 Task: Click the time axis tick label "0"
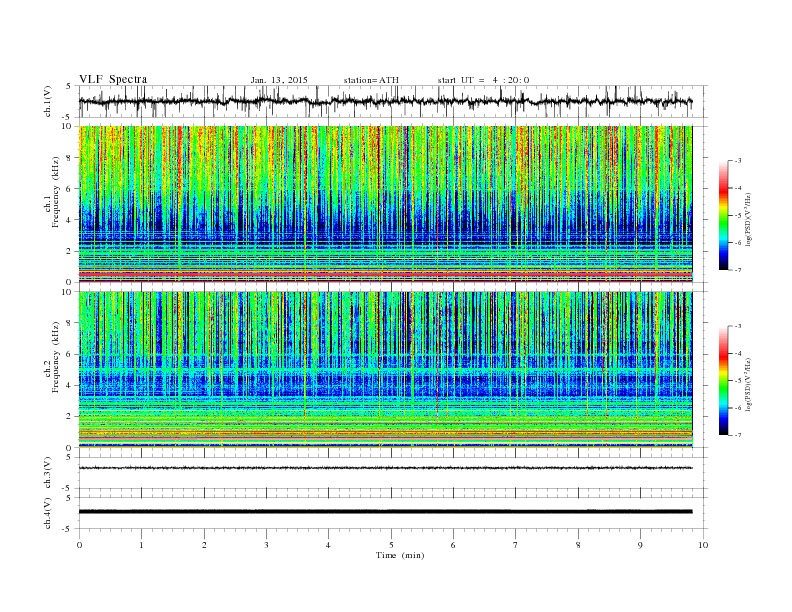pyautogui.click(x=79, y=545)
